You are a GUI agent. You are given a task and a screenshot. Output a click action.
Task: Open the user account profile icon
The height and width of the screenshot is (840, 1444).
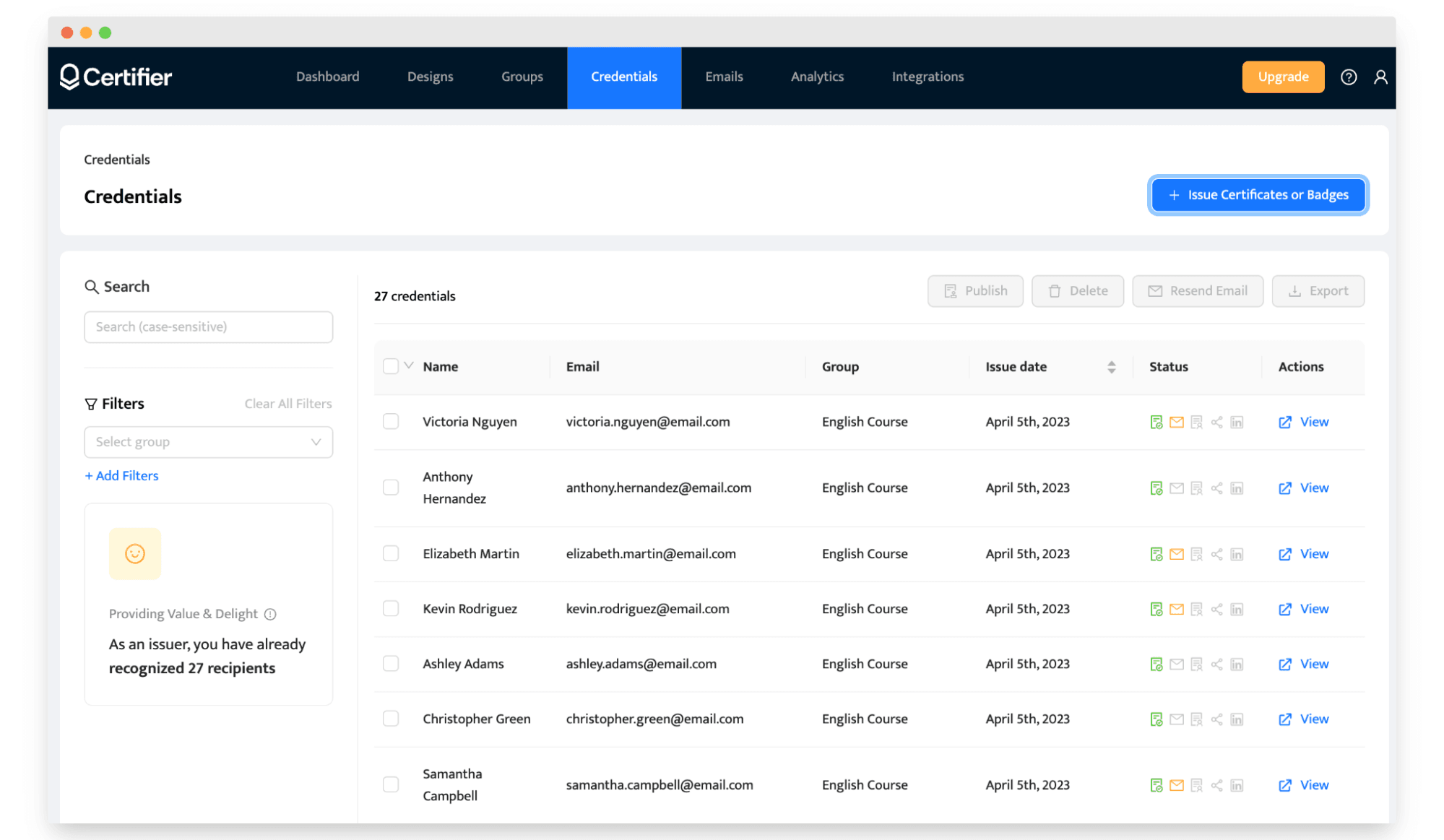1380,77
